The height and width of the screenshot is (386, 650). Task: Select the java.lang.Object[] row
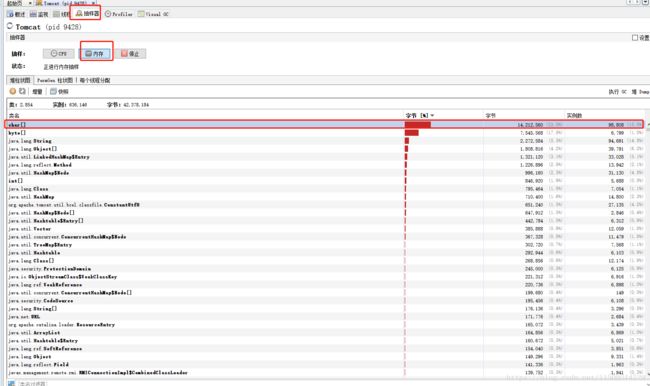click(325, 148)
